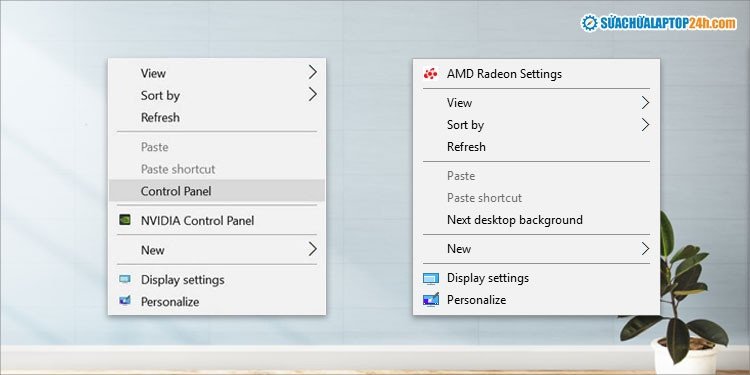Select Paste in the left context menu
750x375 pixels.
[x=217, y=147]
